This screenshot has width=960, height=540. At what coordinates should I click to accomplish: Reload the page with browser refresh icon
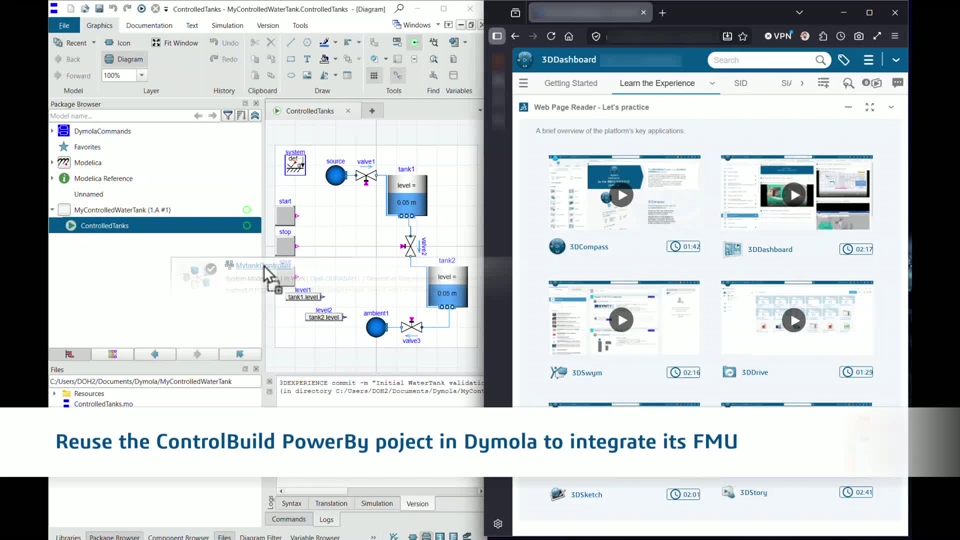coord(551,36)
